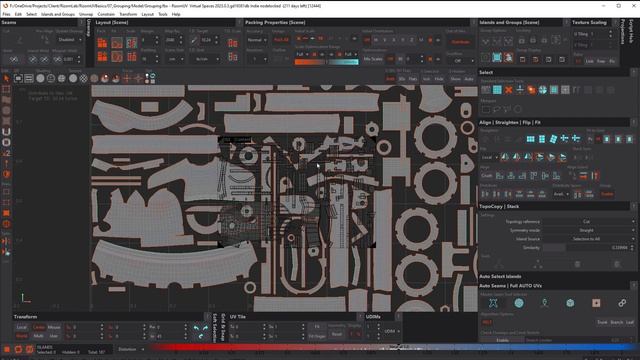This screenshot has height=360, width=640.
Task: Open the vertical Grid & Snap tab
Action: [222, 328]
